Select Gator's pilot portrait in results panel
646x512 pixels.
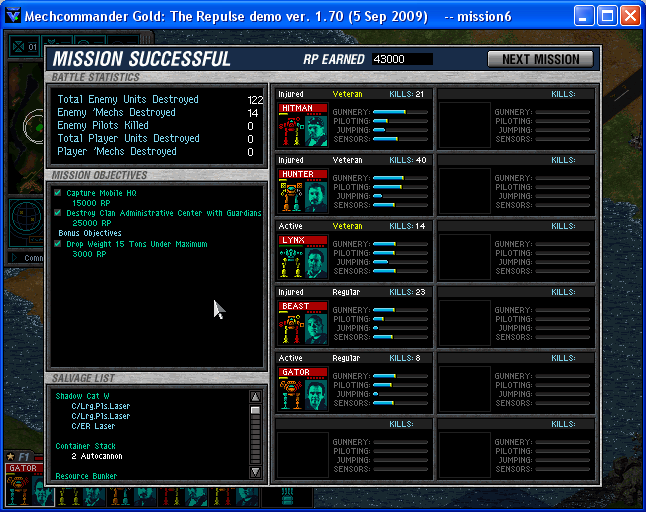click(x=316, y=395)
